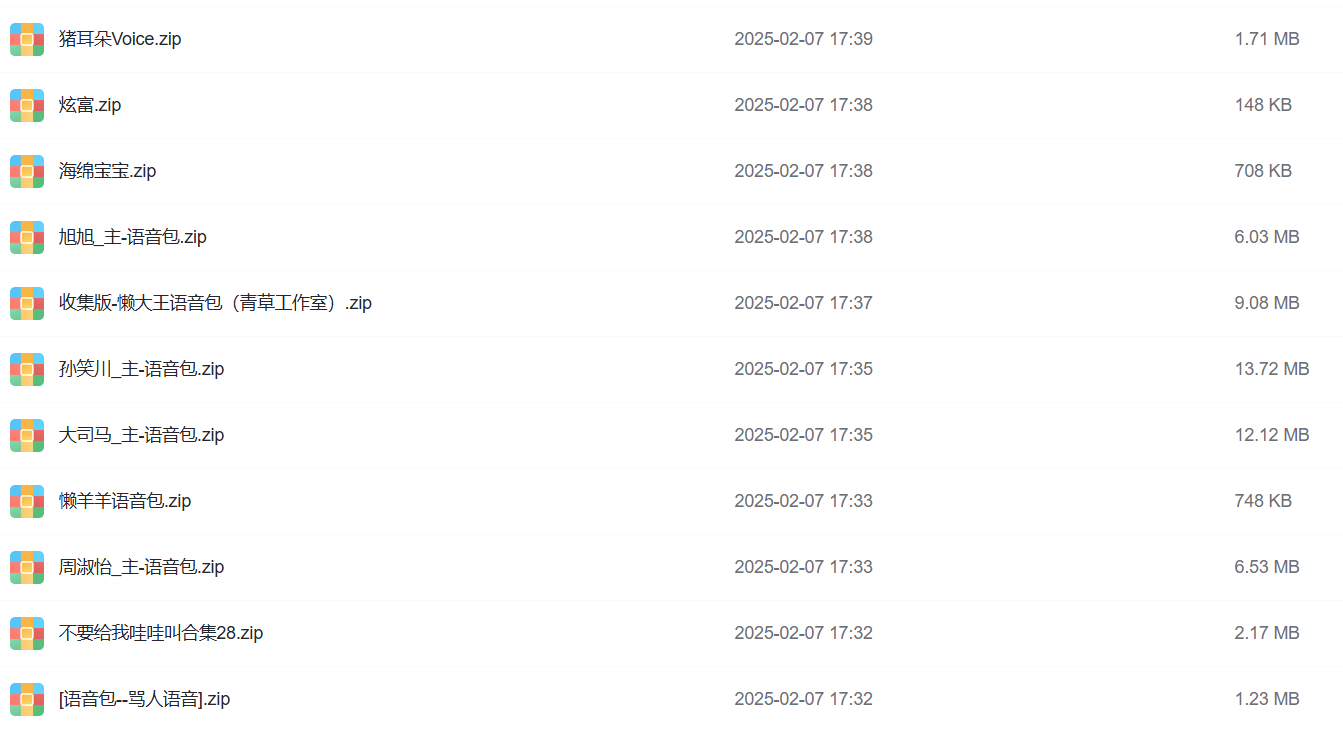Viewport: 1343px width, 740px height.
Task: Click the archive icon for 孙笑川_主-语音包.zip
Action: [27, 369]
